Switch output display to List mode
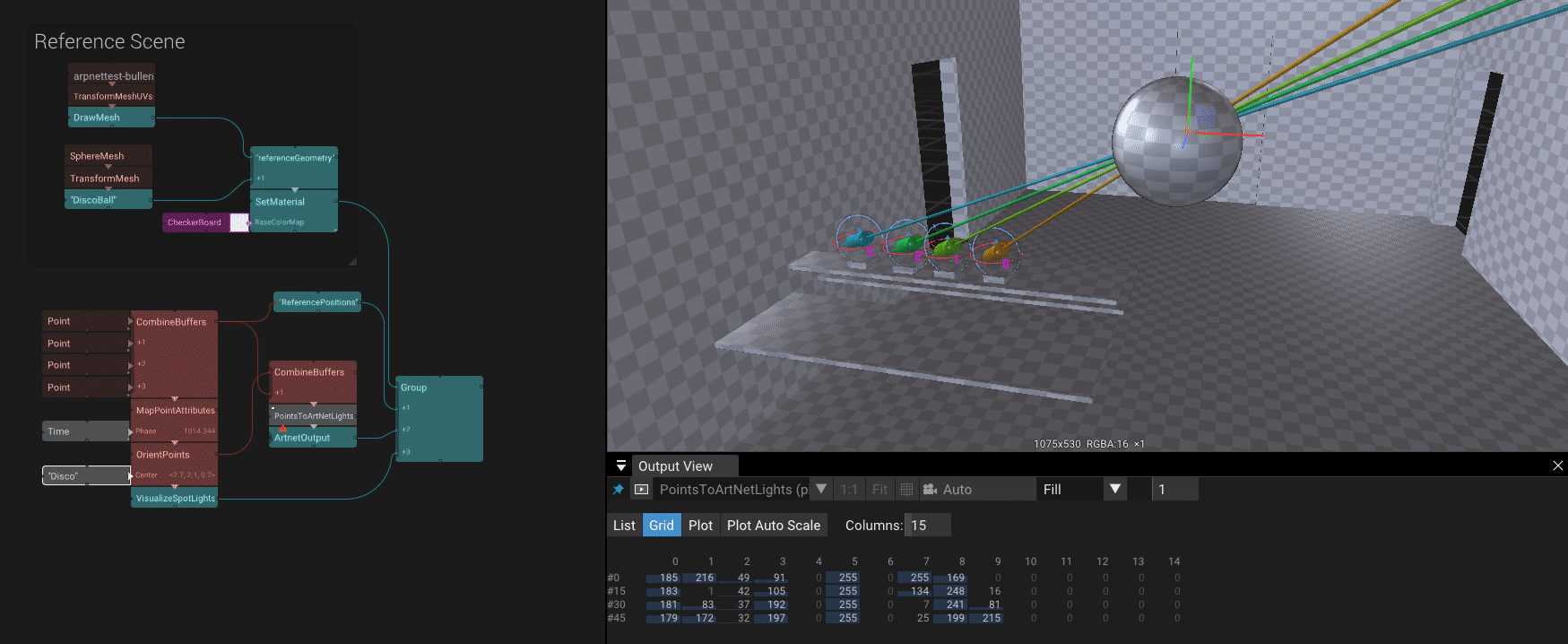 624,526
